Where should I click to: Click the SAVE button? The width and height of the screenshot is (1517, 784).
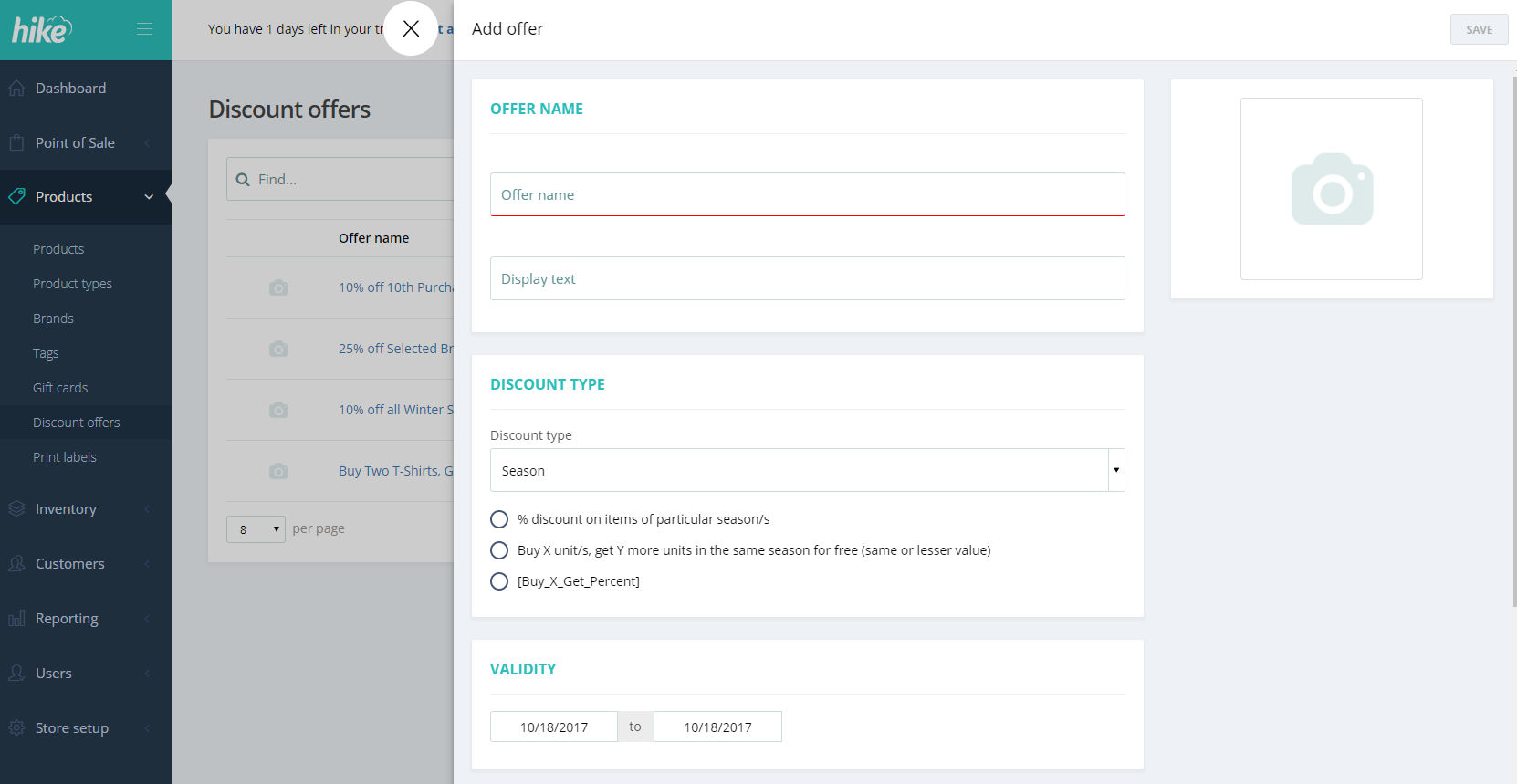click(1479, 29)
